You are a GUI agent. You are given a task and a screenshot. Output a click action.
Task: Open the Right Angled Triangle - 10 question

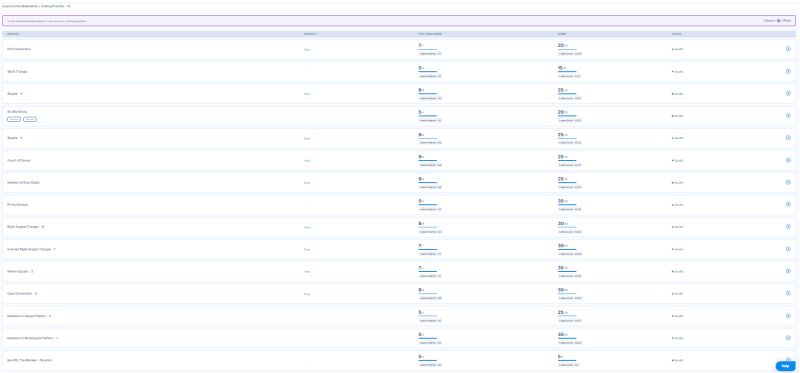point(26,227)
